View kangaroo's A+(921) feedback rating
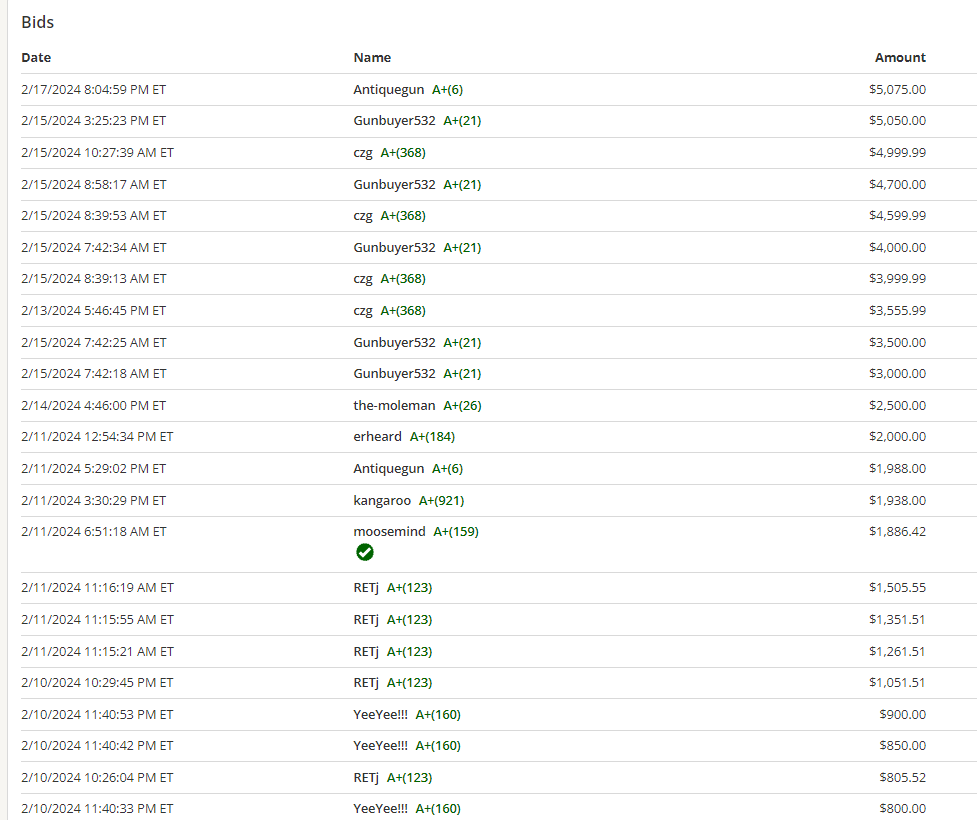The image size is (977, 820). coord(441,500)
